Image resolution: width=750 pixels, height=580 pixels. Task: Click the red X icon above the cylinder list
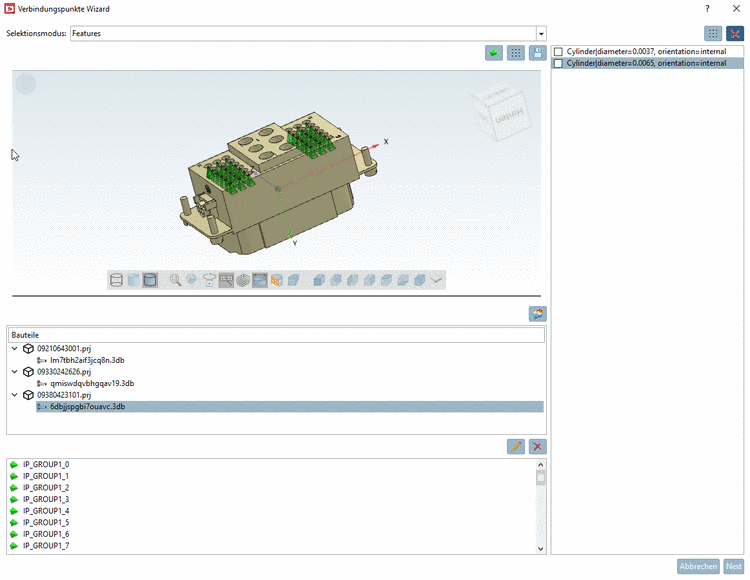735,33
